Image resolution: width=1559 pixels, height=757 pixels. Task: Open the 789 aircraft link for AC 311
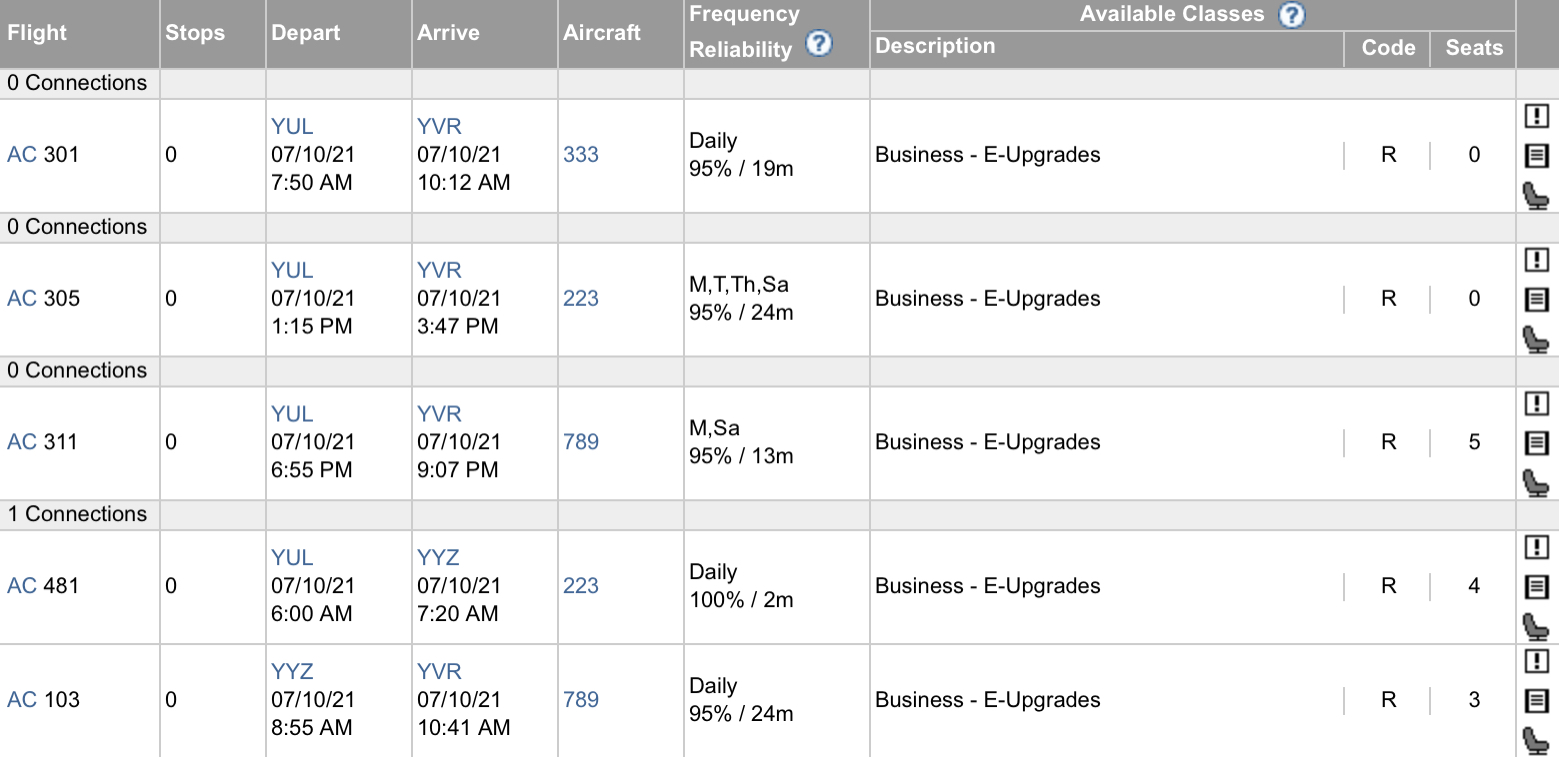(x=580, y=442)
